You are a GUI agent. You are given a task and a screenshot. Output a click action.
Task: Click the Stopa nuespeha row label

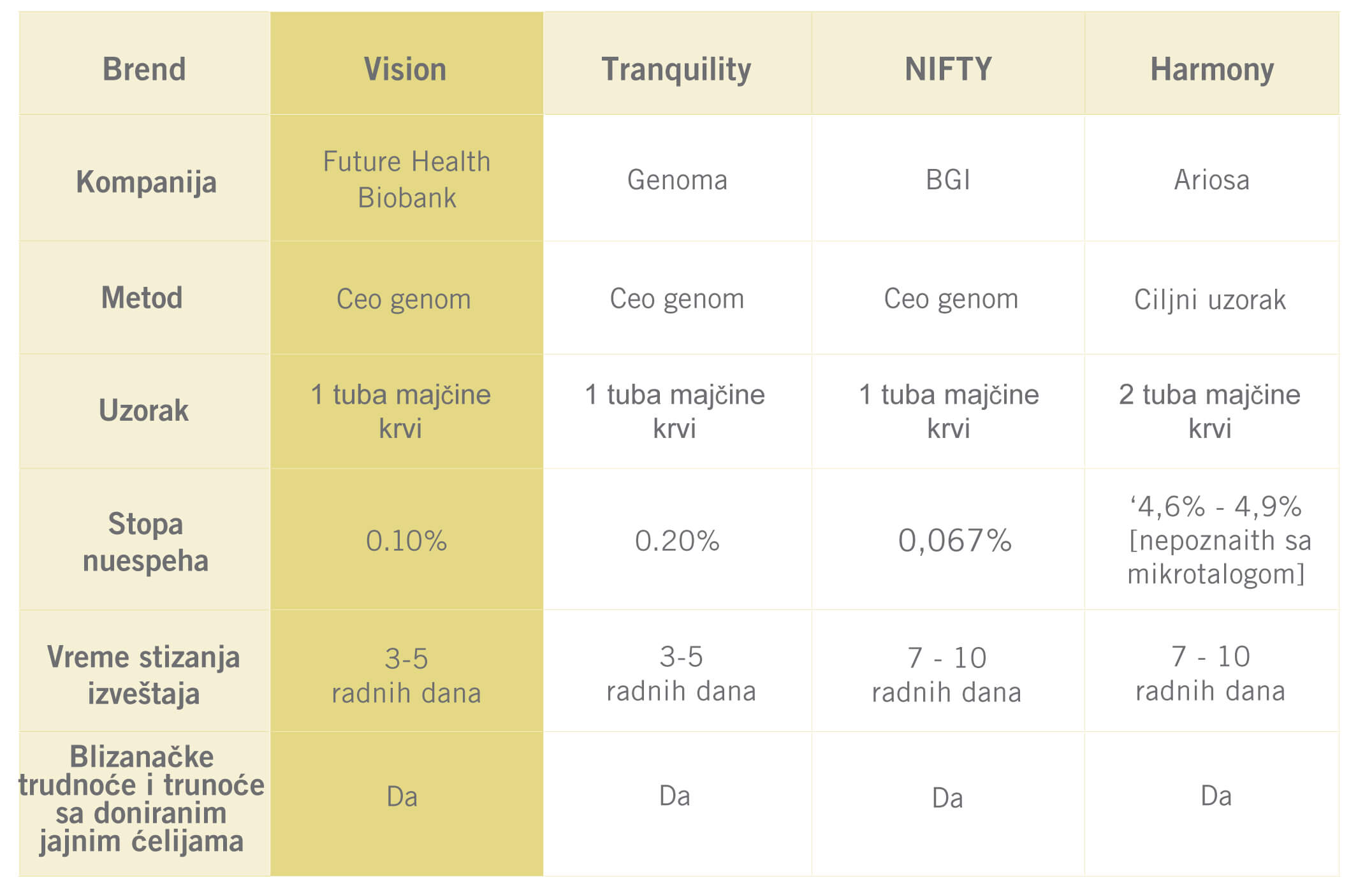pos(145,542)
